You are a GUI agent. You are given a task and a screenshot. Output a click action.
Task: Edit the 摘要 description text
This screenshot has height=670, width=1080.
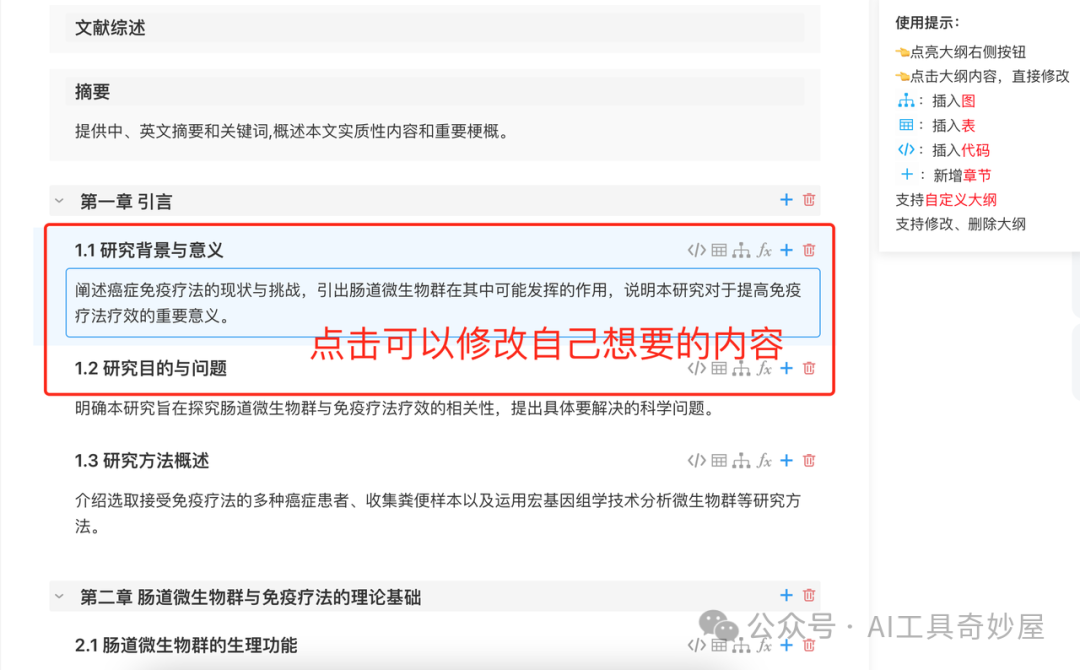(x=292, y=132)
